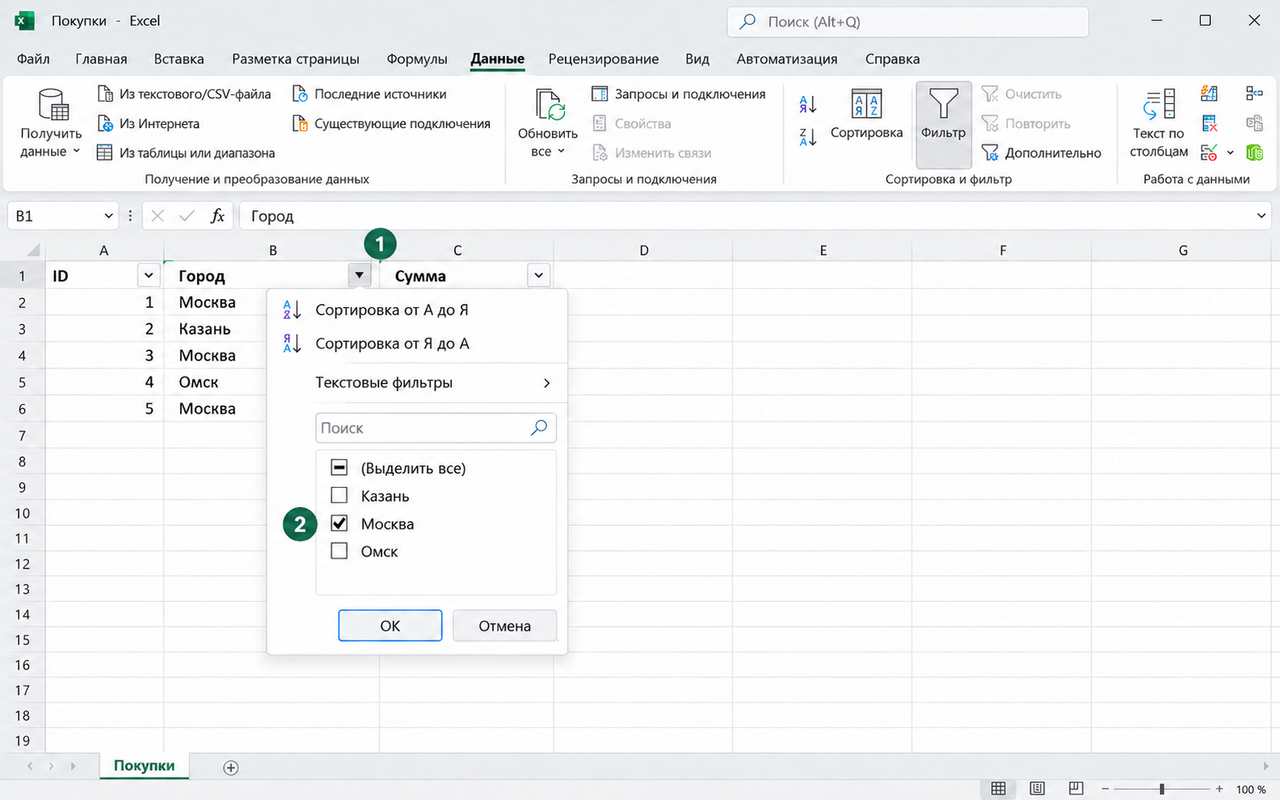Open the Получить данные menu
The width and height of the screenshot is (1280, 800).
point(51,122)
